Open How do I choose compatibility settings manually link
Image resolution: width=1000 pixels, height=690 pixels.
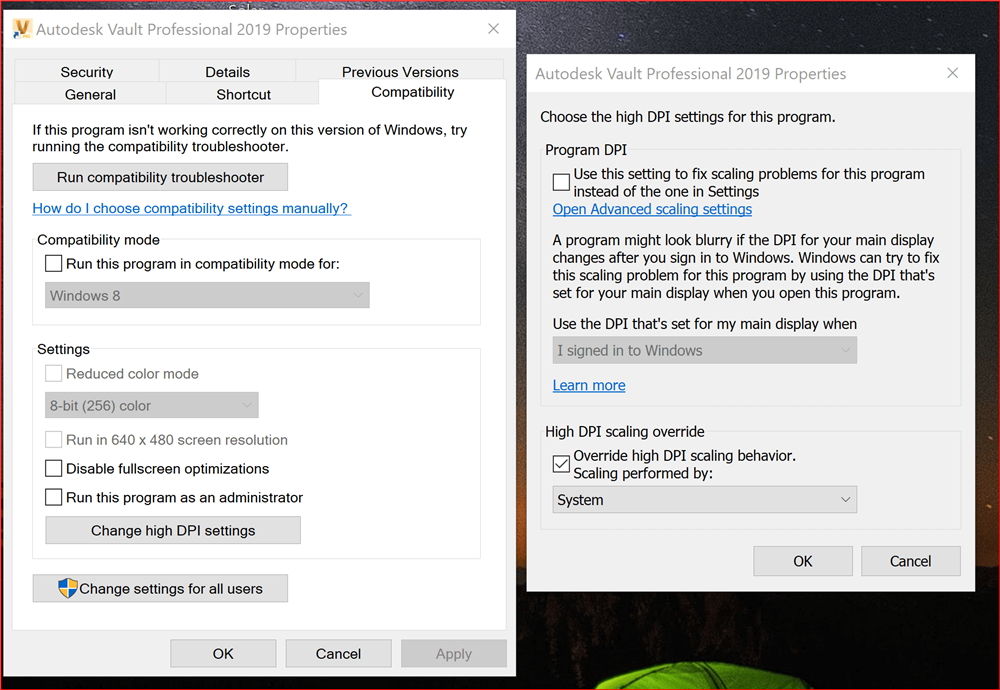pos(190,208)
